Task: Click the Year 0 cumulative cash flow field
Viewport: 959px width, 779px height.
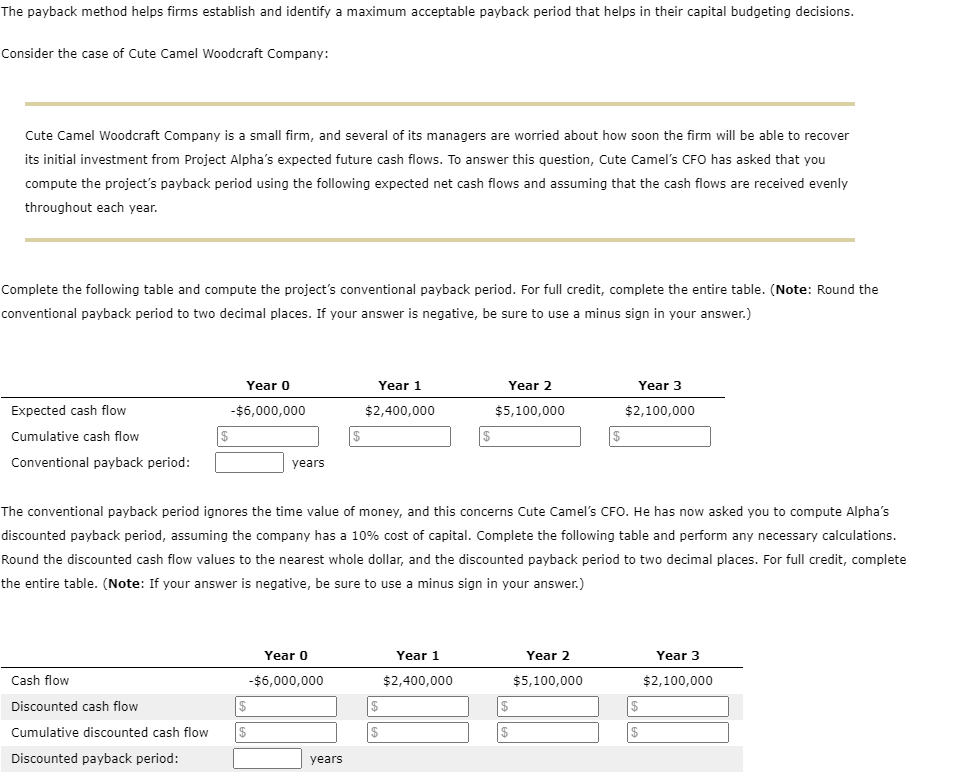Action: [x=268, y=436]
